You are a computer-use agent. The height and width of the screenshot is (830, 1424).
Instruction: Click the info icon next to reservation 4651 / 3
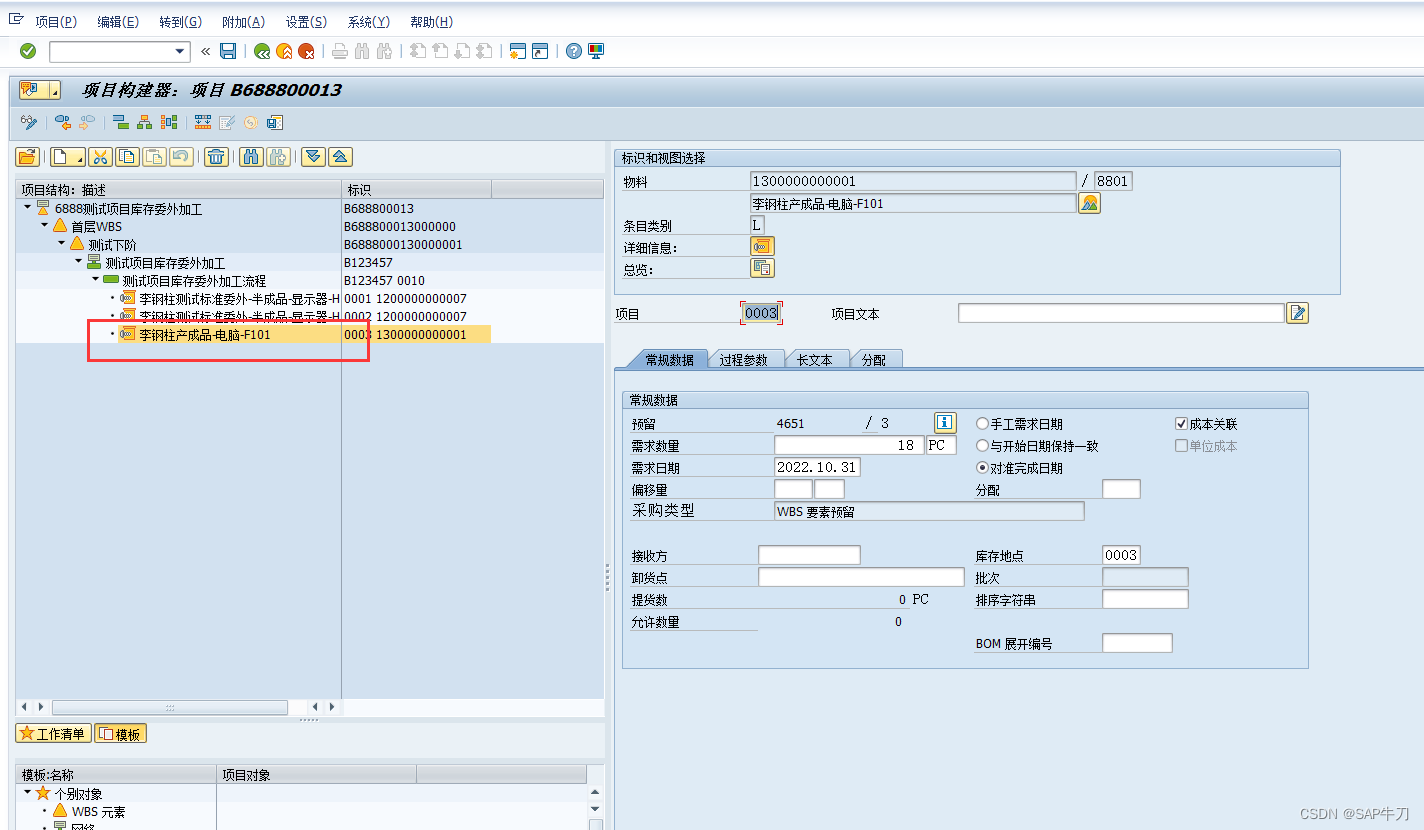[945, 422]
